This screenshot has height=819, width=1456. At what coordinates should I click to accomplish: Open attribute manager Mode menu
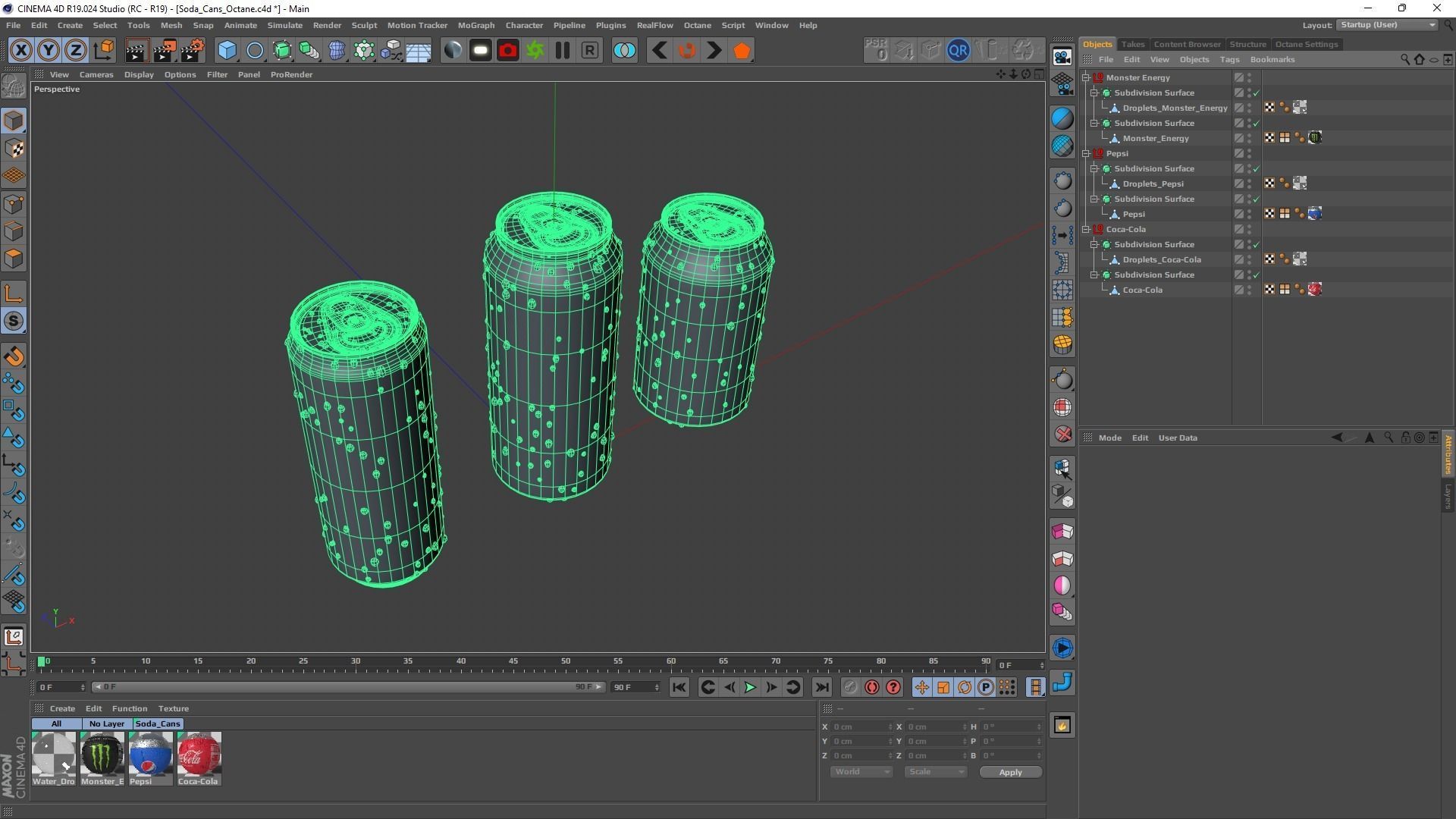point(1109,438)
